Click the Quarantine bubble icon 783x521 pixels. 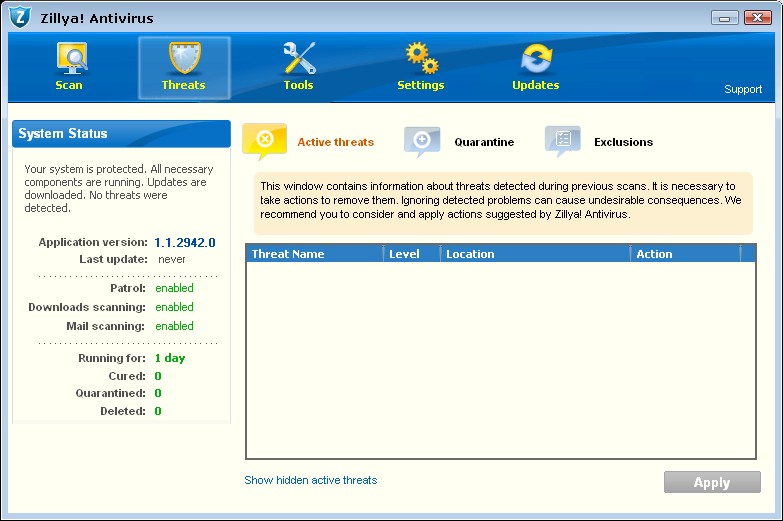click(422, 141)
